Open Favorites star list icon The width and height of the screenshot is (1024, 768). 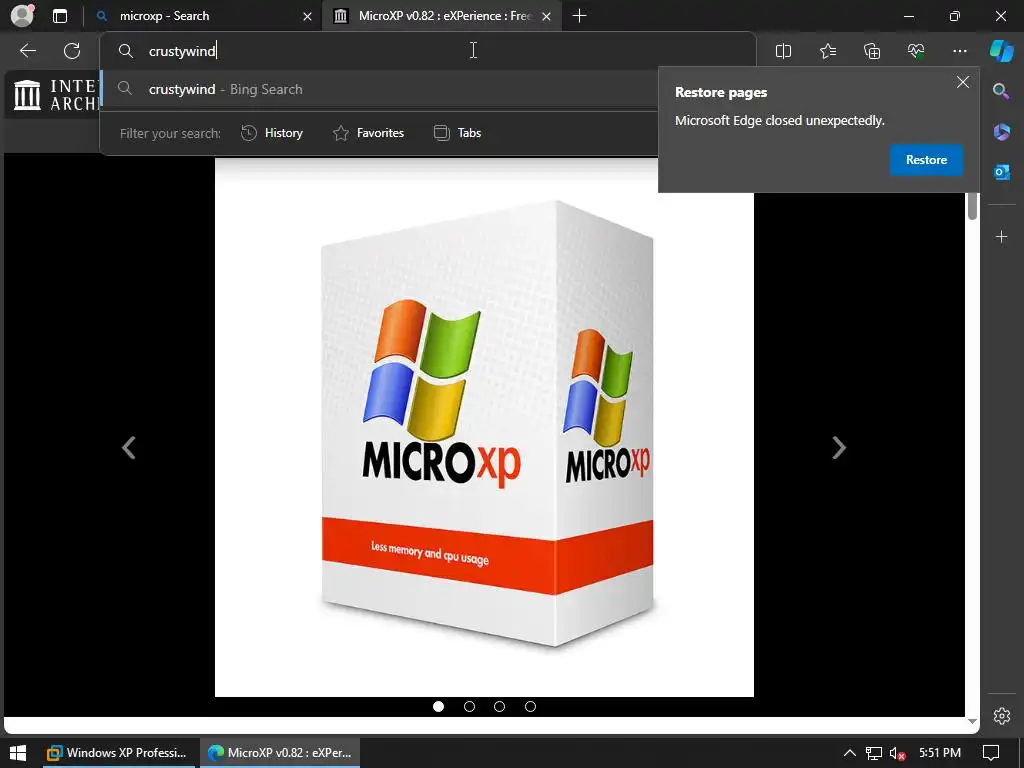coord(827,51)
